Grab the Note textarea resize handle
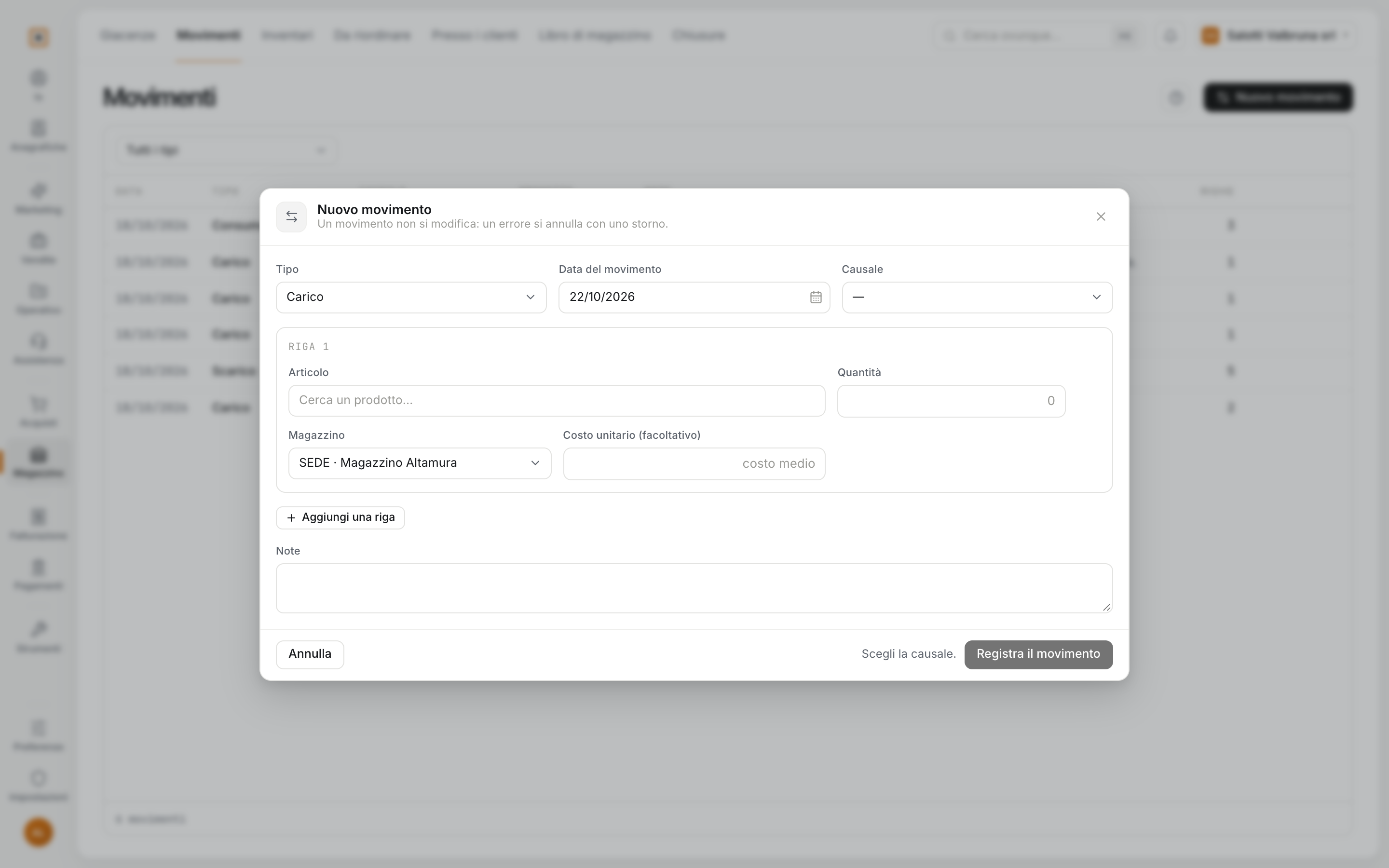This screenshot has width=1389, height=868. point(1106,607)
